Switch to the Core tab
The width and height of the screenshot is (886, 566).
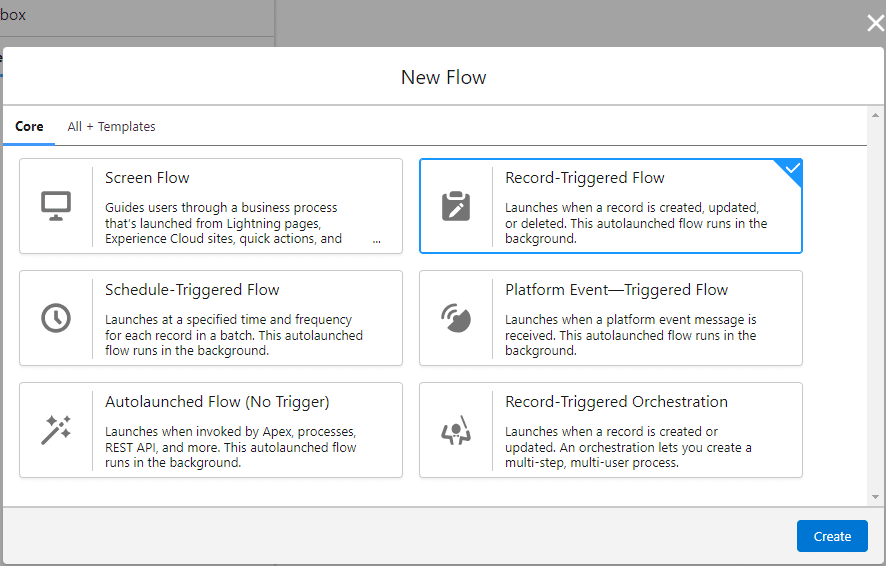(x=29, y=127)
